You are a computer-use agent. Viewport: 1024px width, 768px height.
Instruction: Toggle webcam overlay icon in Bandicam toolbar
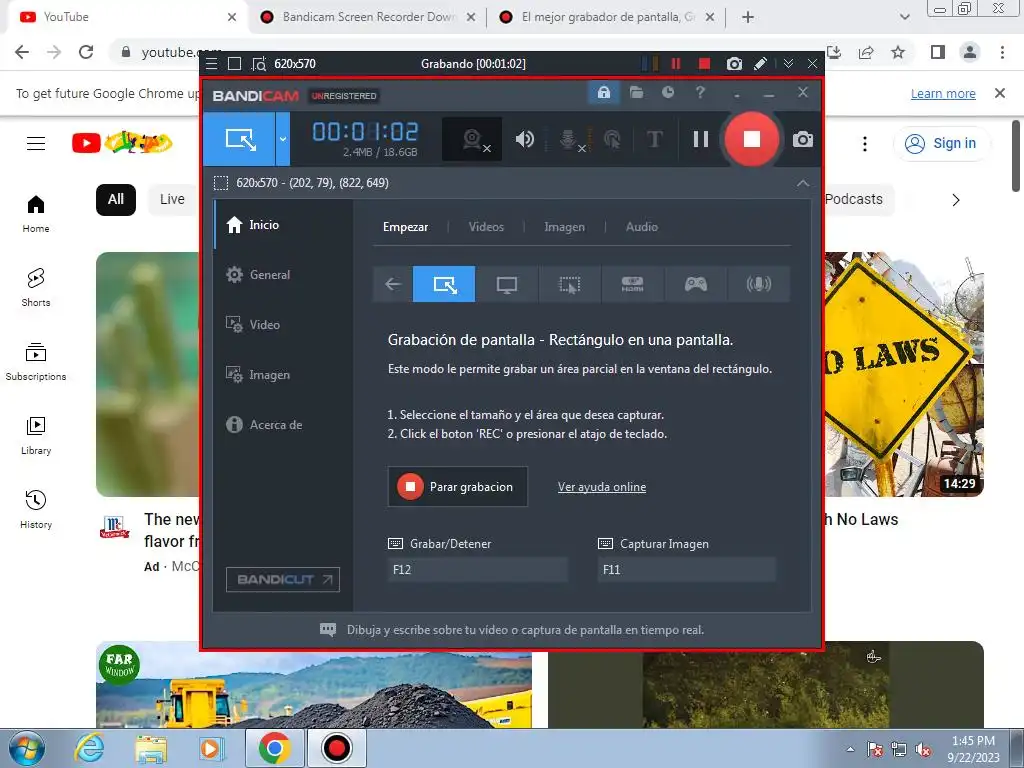(472, 139)
